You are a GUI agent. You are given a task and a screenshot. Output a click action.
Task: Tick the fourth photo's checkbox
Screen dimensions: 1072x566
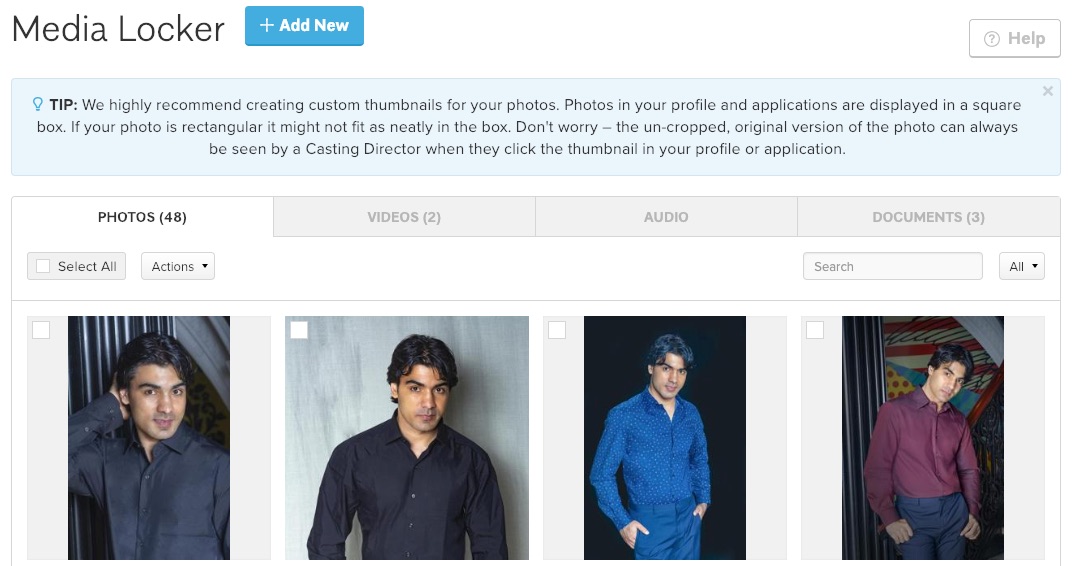(x=815, y=330)
